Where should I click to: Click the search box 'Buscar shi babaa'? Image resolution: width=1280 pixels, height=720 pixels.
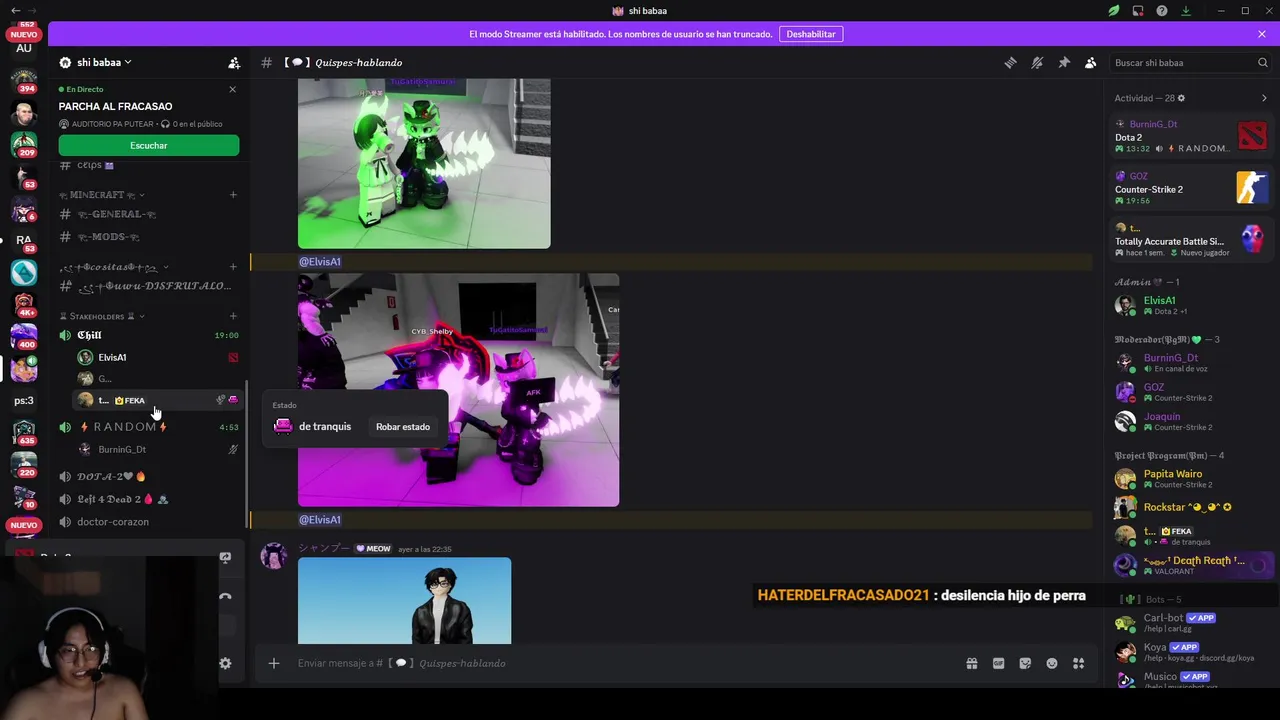point(1190,62)
